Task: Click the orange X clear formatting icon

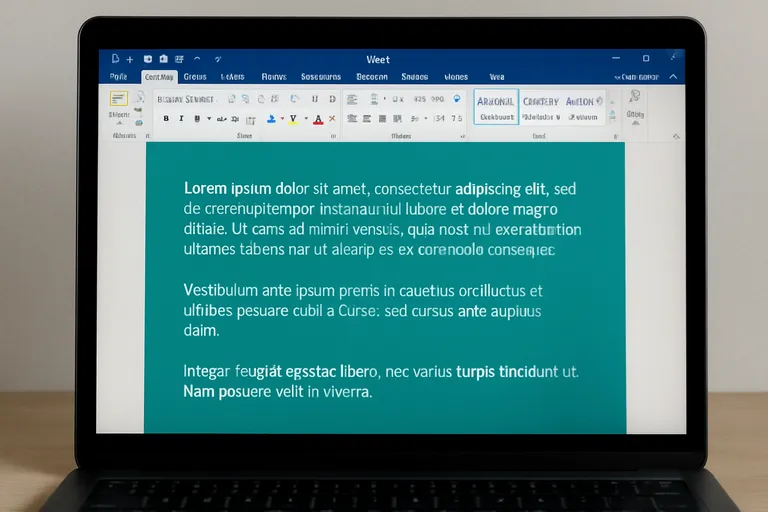Action: click(x=332, y=119)
